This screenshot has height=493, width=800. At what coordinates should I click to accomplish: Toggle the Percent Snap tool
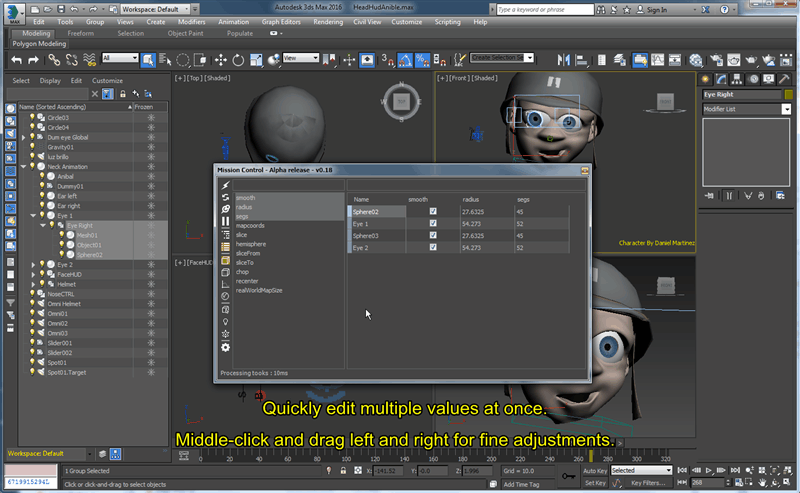(422, 60)
